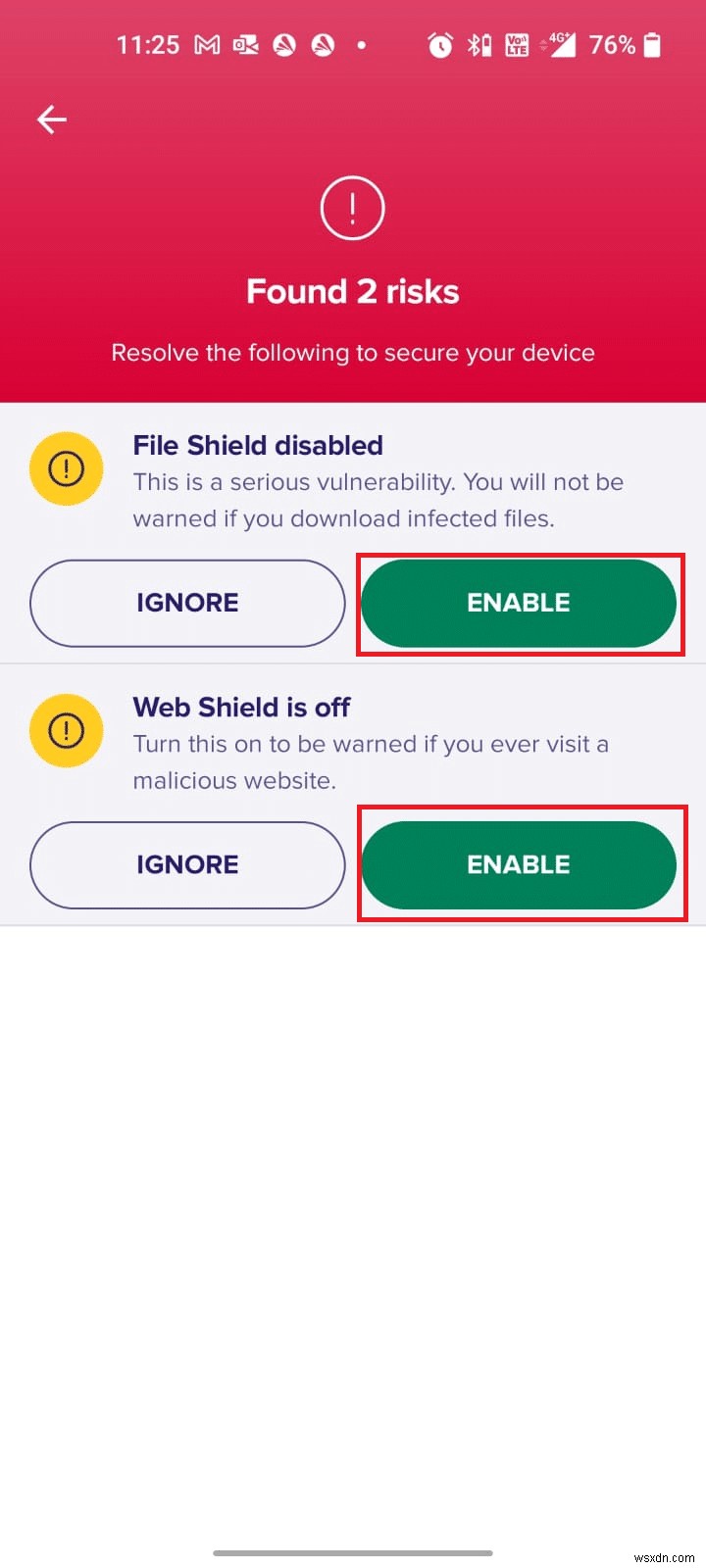Tap the yellow warning icon beside File Shield disabled
The image size is (706, 1568).
coord(66,467)
